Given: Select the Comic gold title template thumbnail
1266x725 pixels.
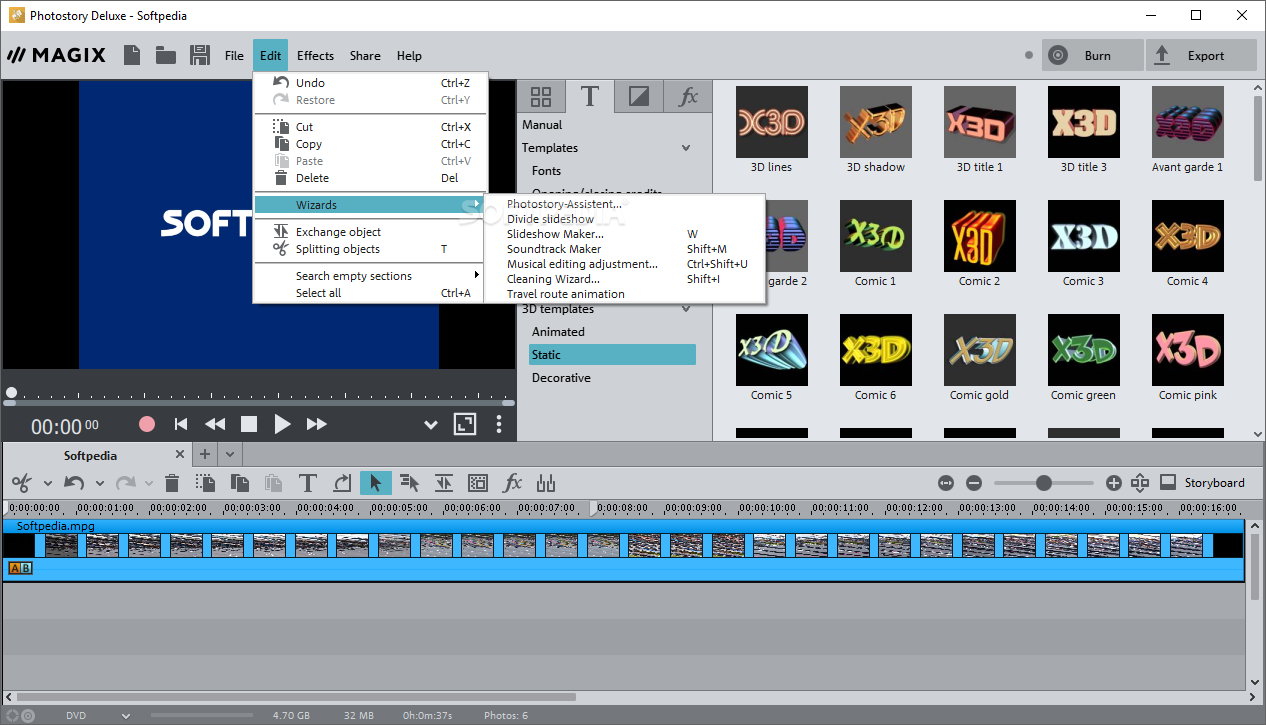Looking at the screenshot, I should coord(979,350).
